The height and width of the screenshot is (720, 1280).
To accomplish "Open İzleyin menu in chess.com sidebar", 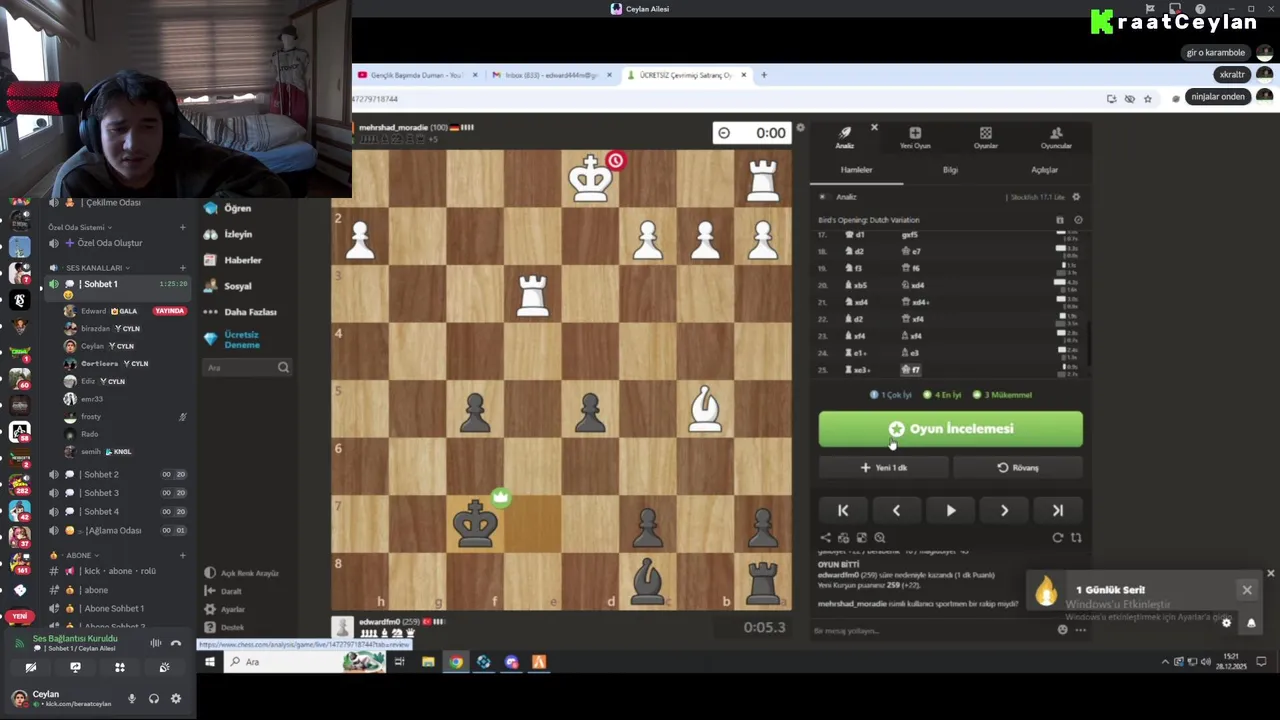I will 238,234.
